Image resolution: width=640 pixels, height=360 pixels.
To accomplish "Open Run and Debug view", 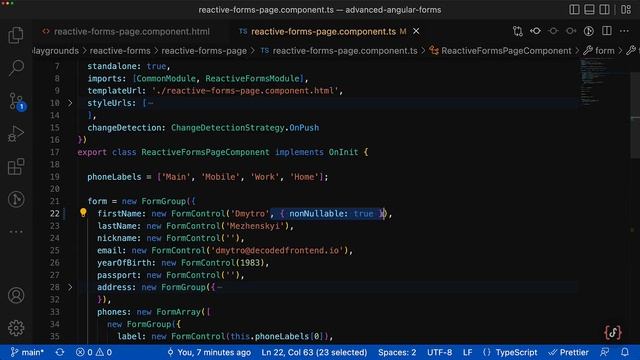I will (16, 134).
